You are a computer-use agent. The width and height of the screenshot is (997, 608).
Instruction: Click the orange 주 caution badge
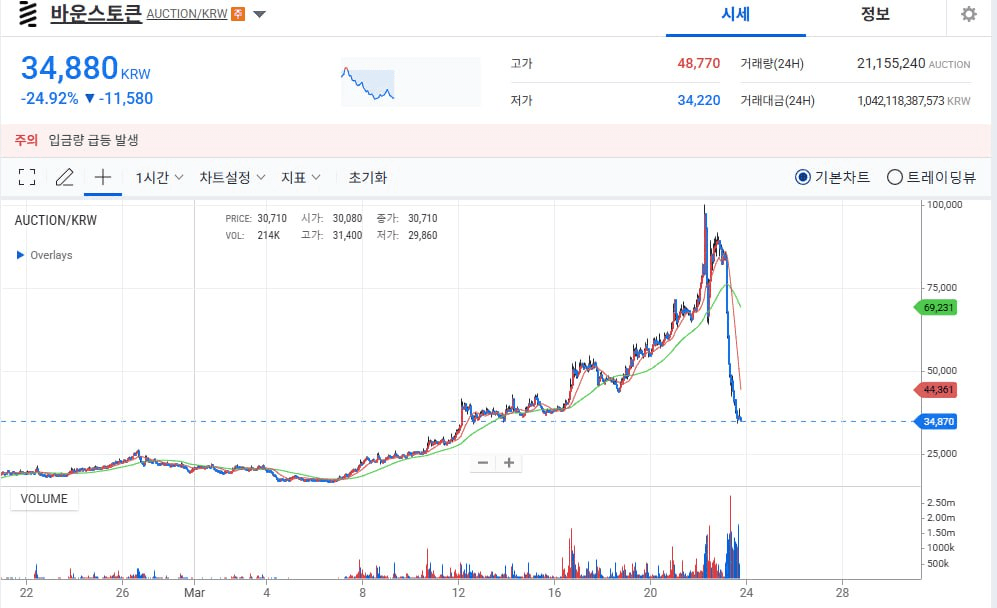coord(238,13)
